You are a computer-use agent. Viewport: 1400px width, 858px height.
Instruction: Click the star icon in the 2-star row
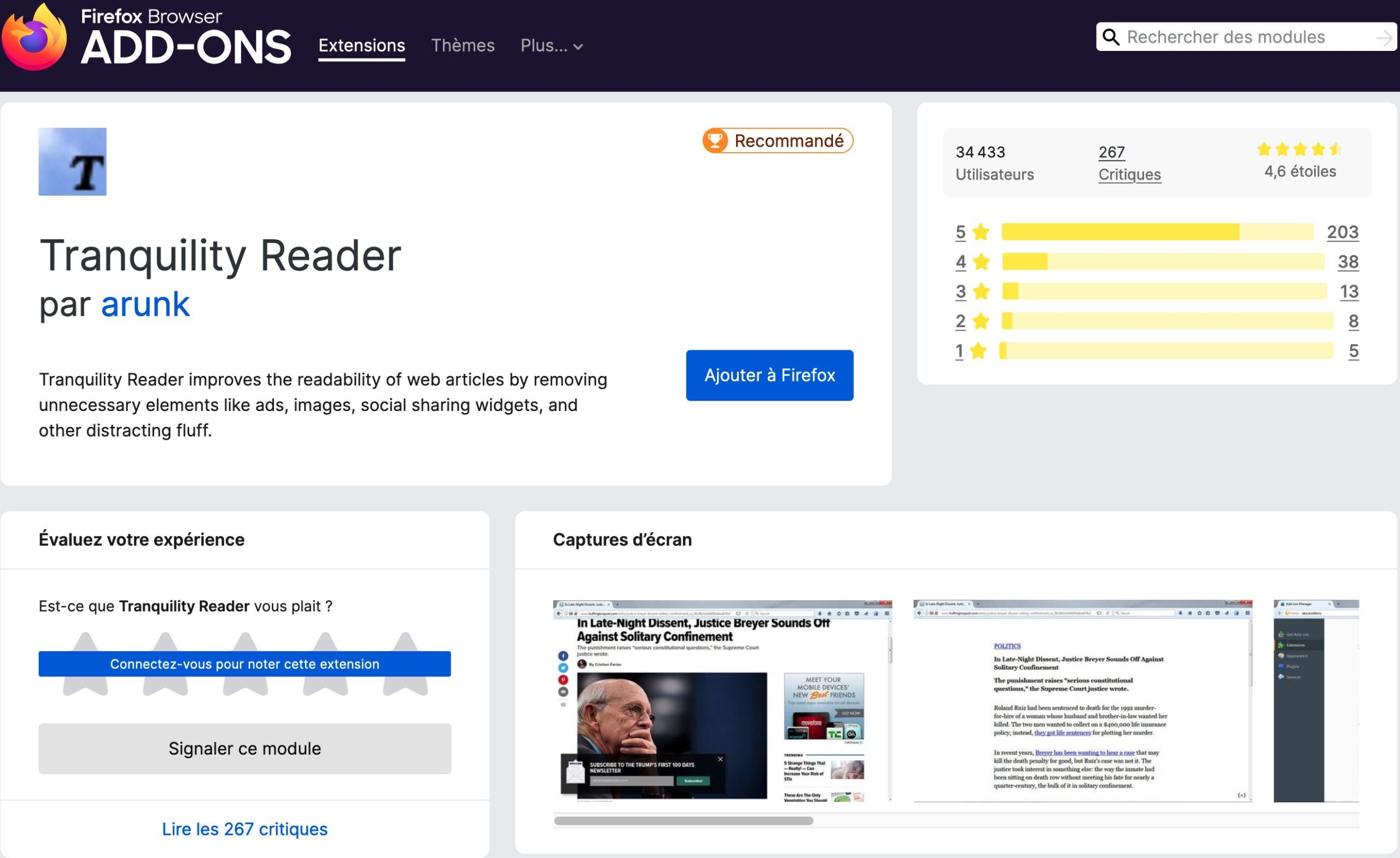[981, 321]
